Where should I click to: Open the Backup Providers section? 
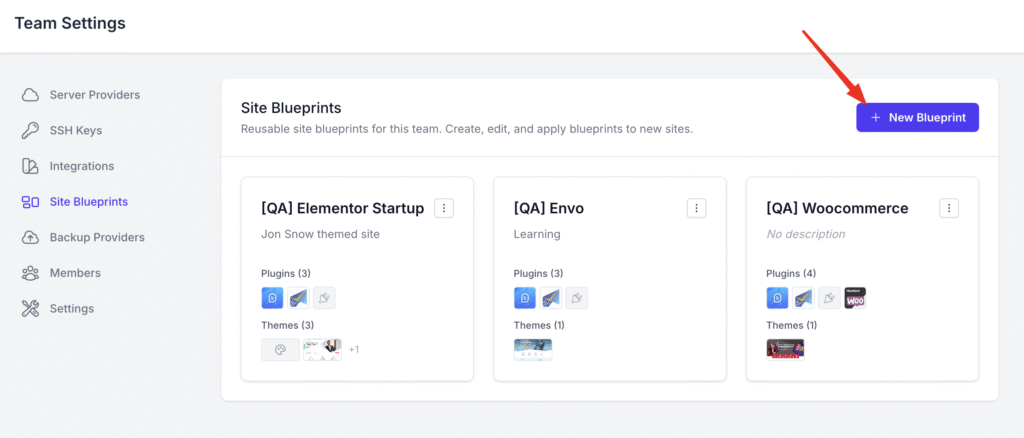97,238
